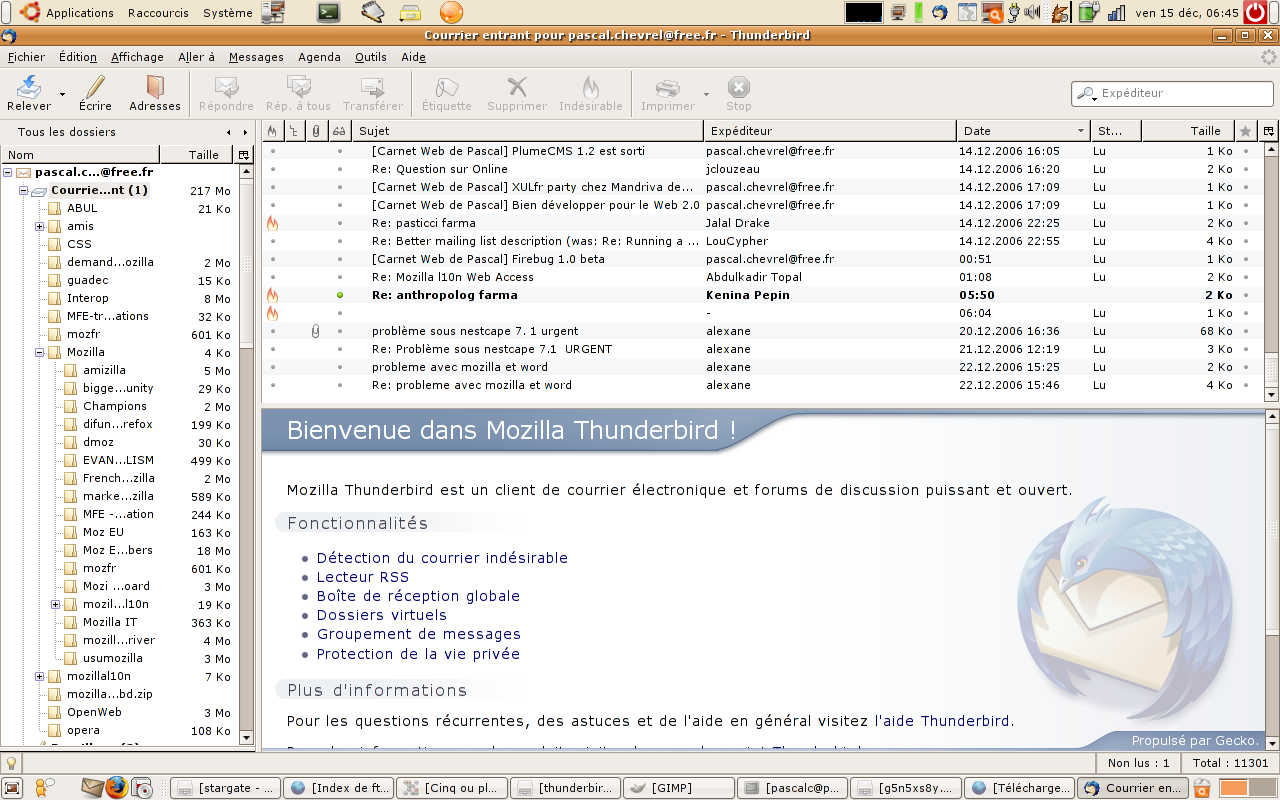Open the Affichage menu

coord(137,57)
